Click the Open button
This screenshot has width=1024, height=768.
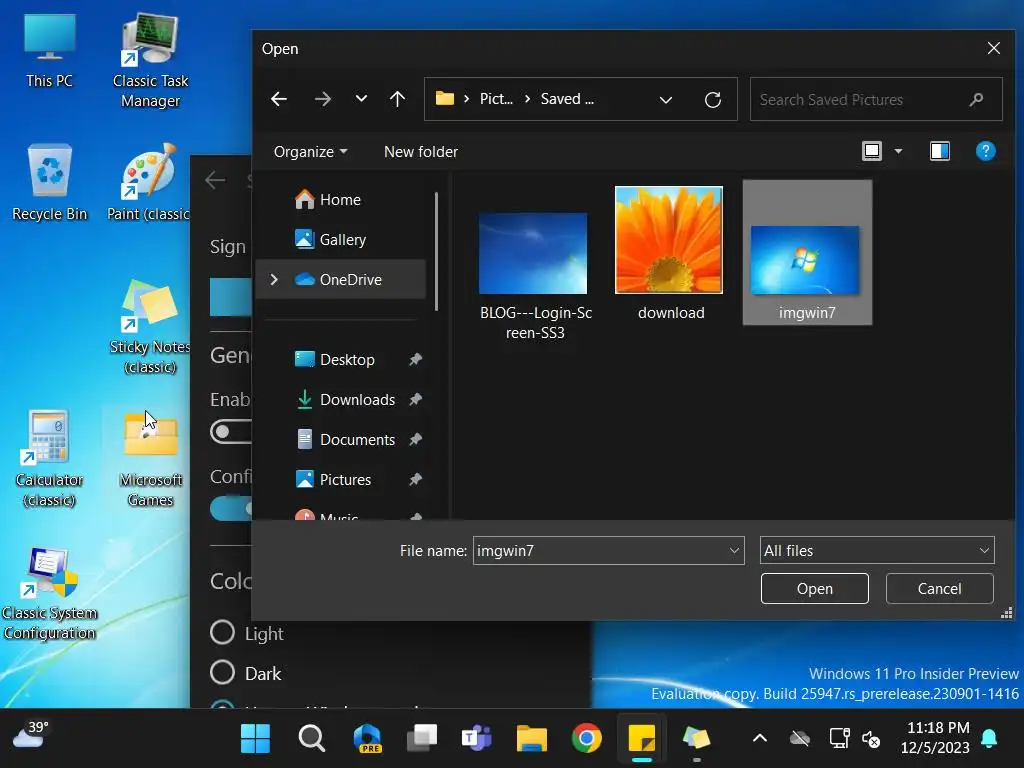click(x=814, y=588)
